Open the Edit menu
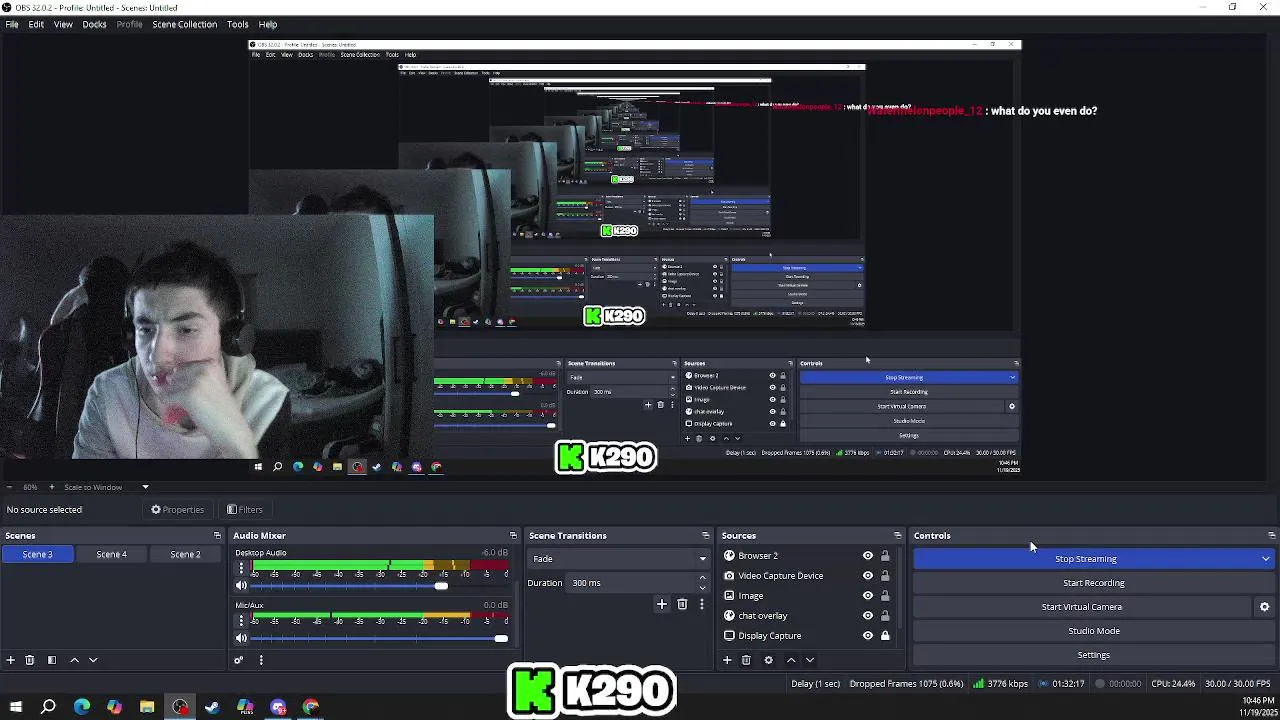The image size is (1280, 720). tap(36, 24)
